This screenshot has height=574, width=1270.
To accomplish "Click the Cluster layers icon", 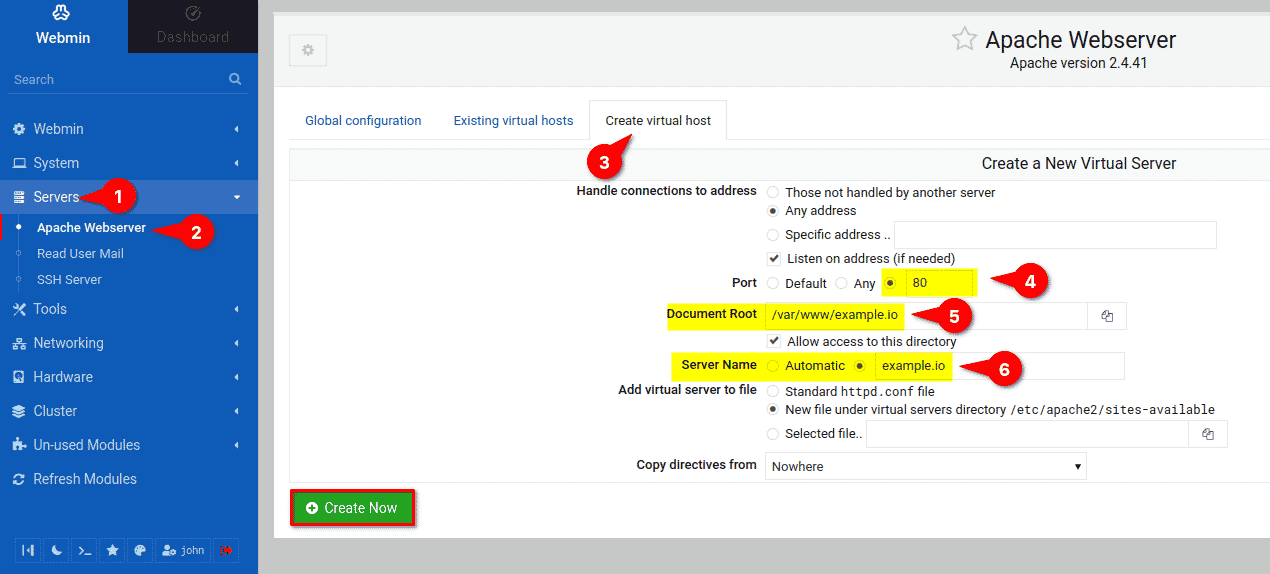I will pos(19,411).
